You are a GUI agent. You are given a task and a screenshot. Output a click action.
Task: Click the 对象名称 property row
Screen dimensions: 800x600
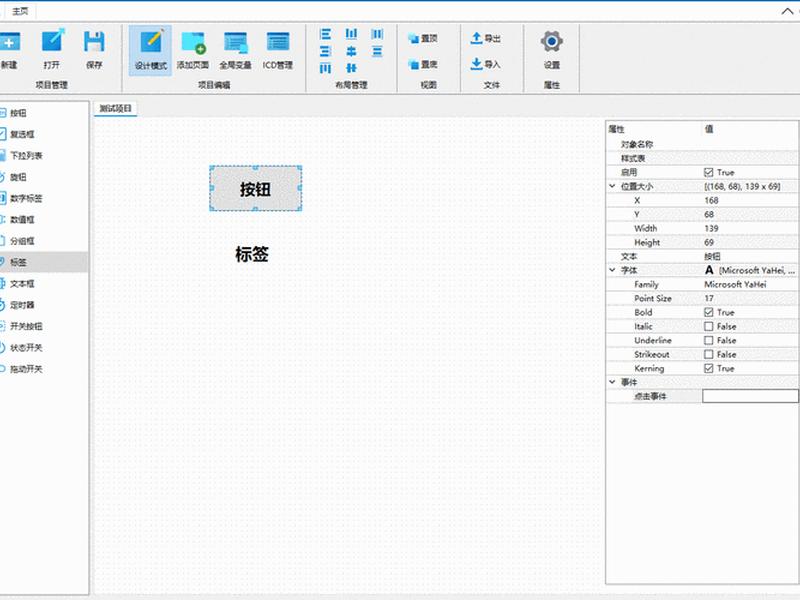[x=702, y=144]
